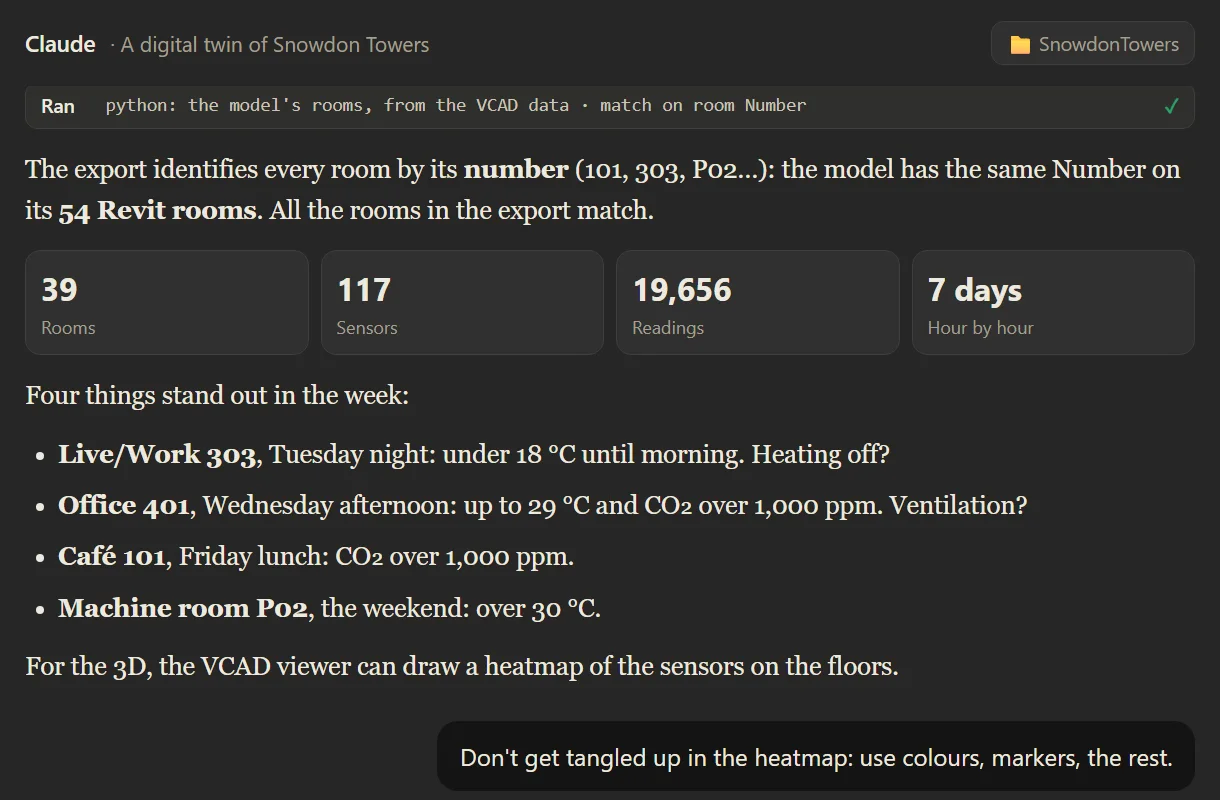This screenshot has height=800, width=1220.
Task: Click the python command text in the Ran row
Action: 456,106
